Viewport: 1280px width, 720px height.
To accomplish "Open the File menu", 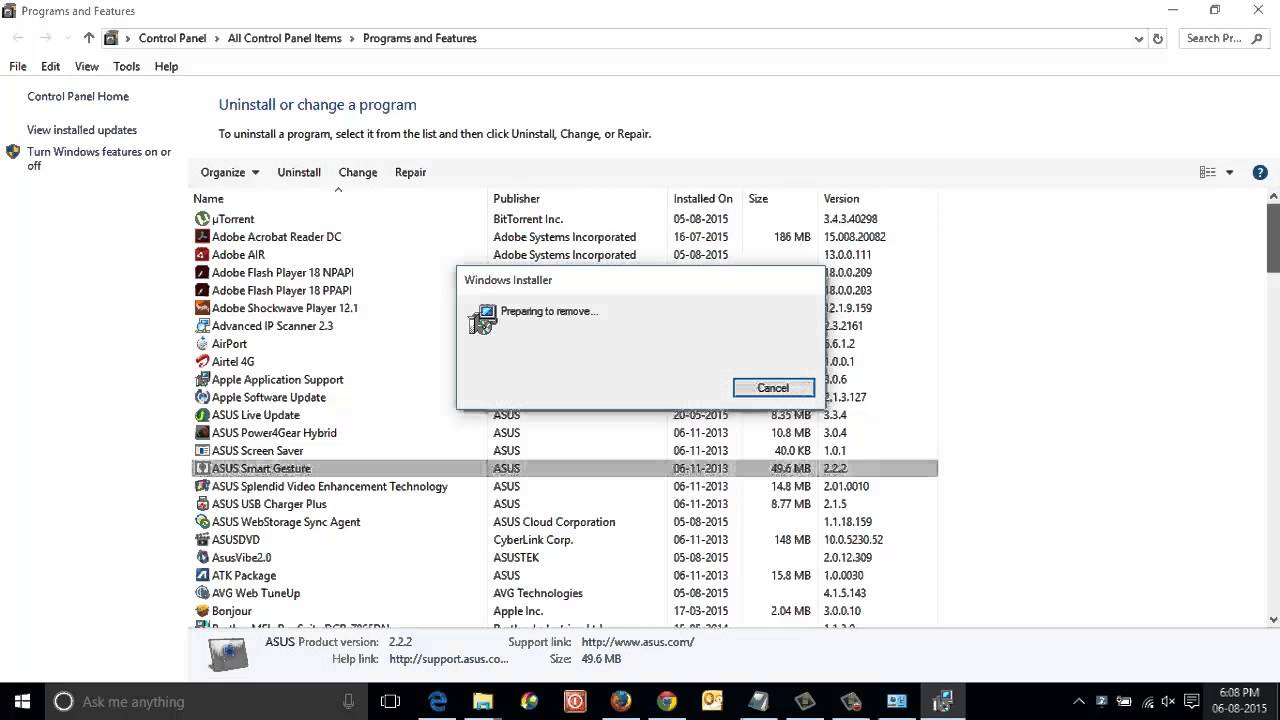I will [18, 66].
